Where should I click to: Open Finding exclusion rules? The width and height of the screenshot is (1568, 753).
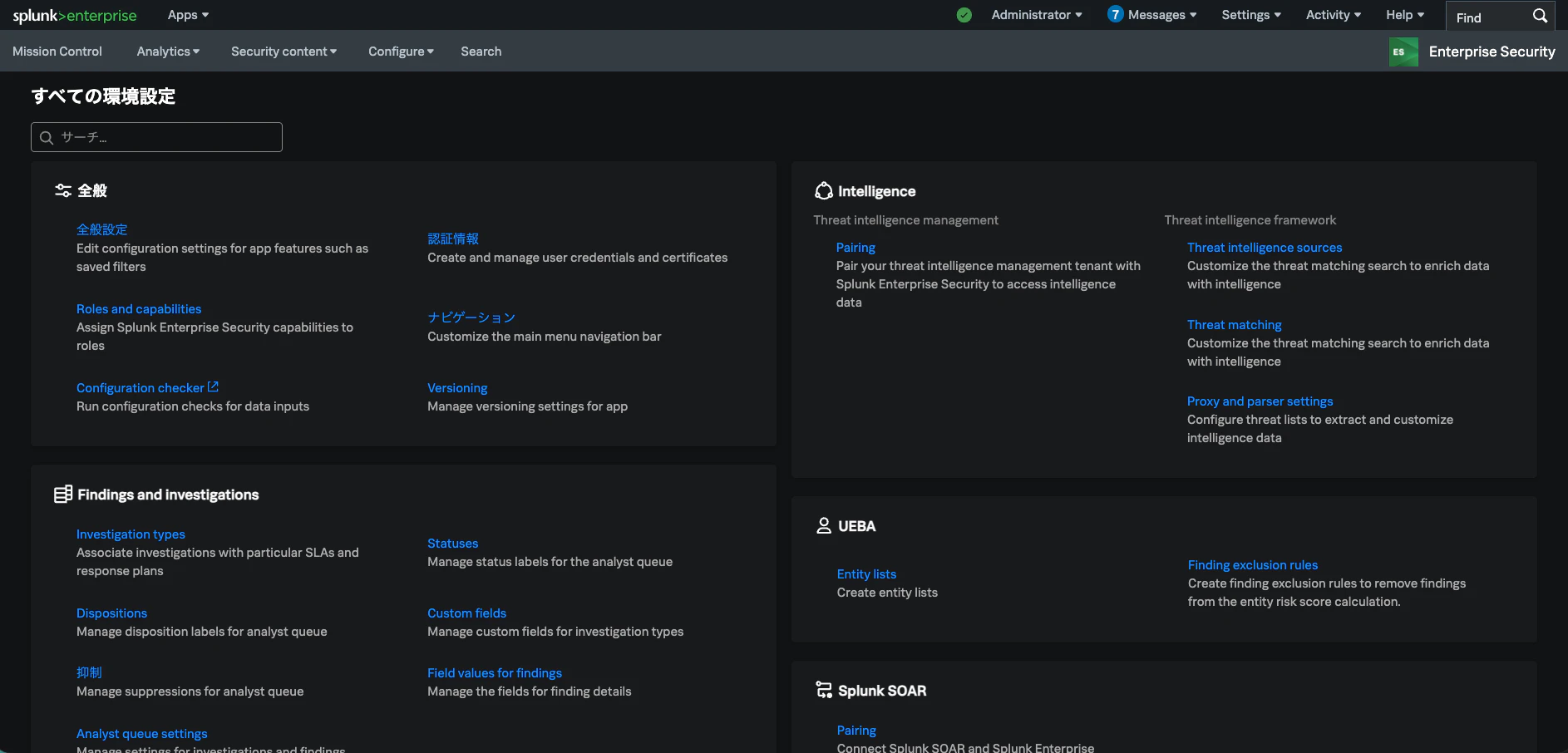[x=1253, y=565]
